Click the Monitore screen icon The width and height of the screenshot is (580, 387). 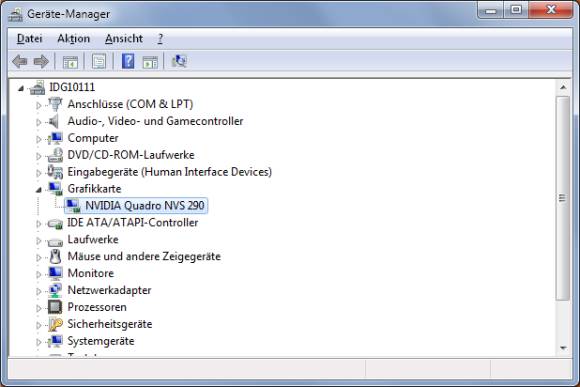click(55, 274)
